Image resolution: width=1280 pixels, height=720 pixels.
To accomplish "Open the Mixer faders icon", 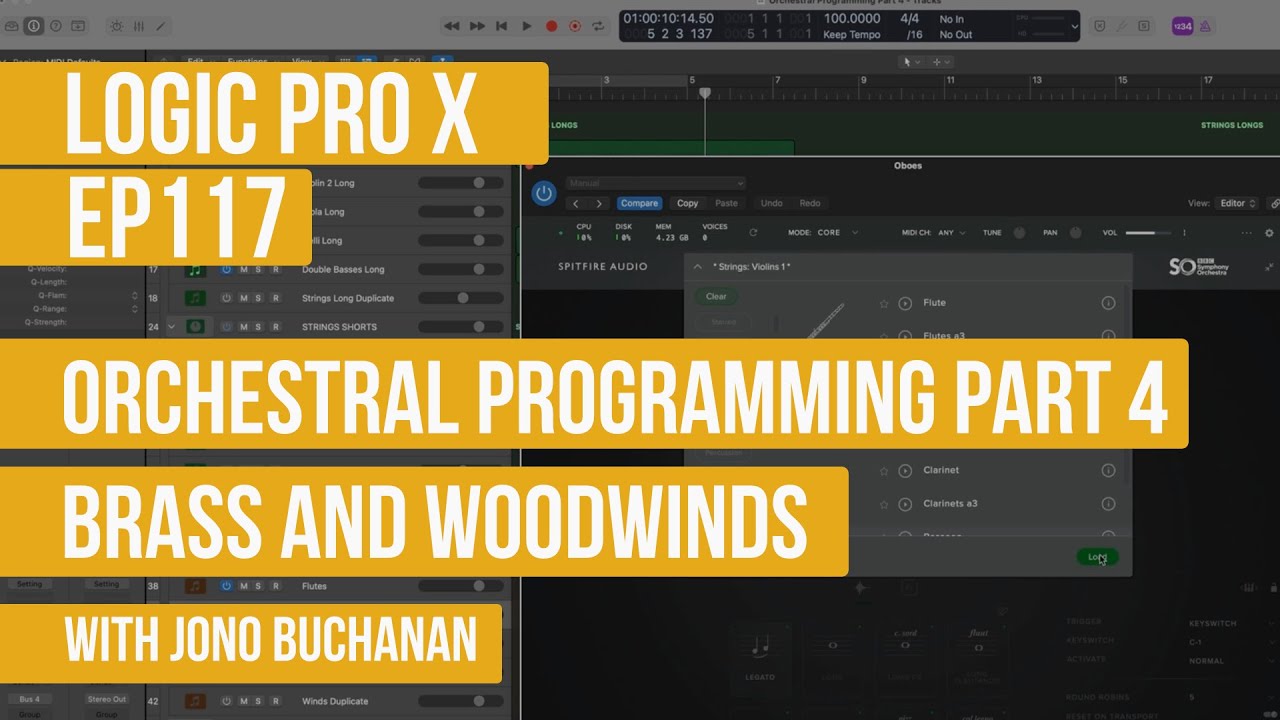I will pos(139,26).
